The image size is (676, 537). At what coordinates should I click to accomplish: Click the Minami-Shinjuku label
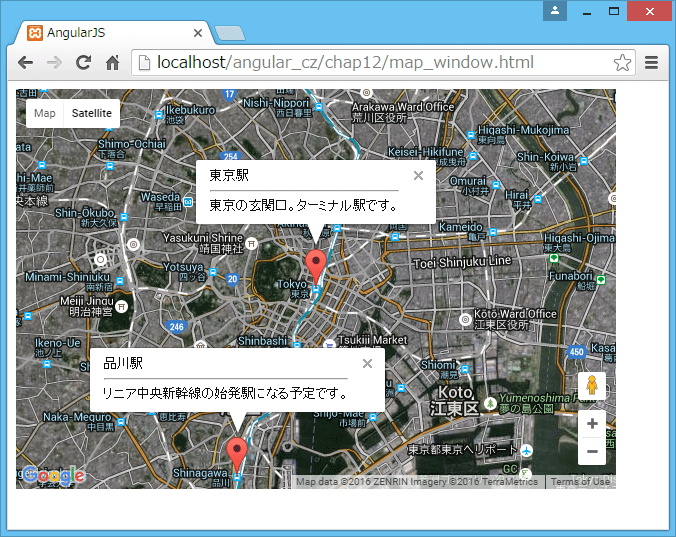point(67,277)
